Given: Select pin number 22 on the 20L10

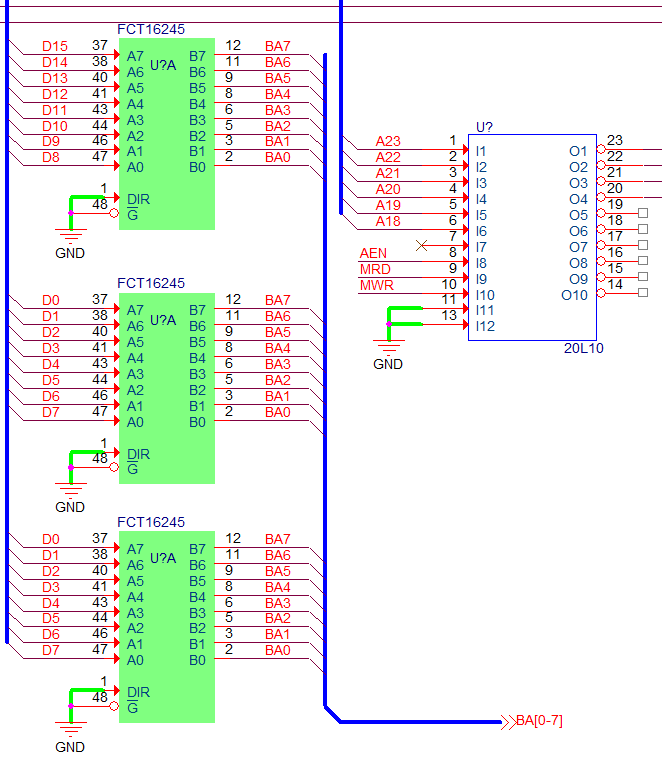Looking at the screenshot, I should 615,157.
